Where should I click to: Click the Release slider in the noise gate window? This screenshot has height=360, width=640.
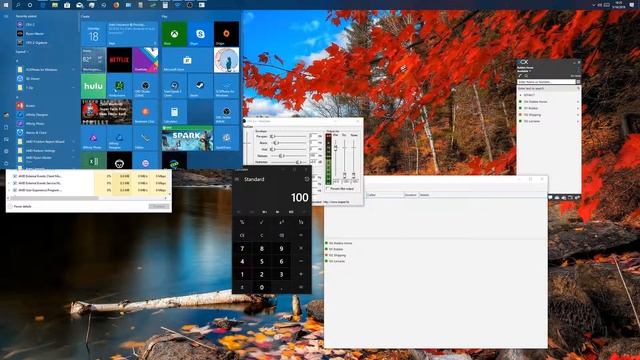(288, 156)
